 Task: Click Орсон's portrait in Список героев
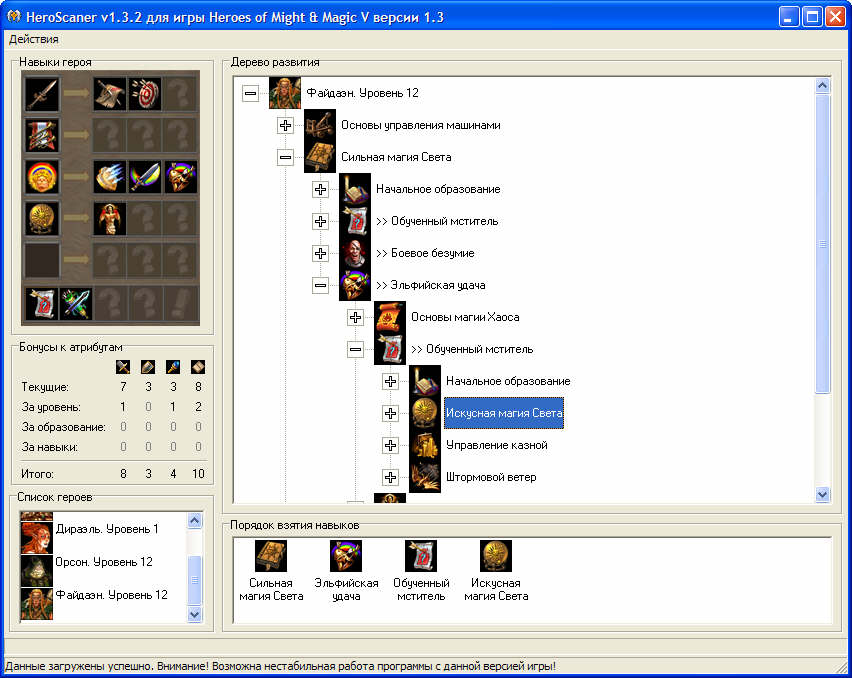(x=36, y=570)
